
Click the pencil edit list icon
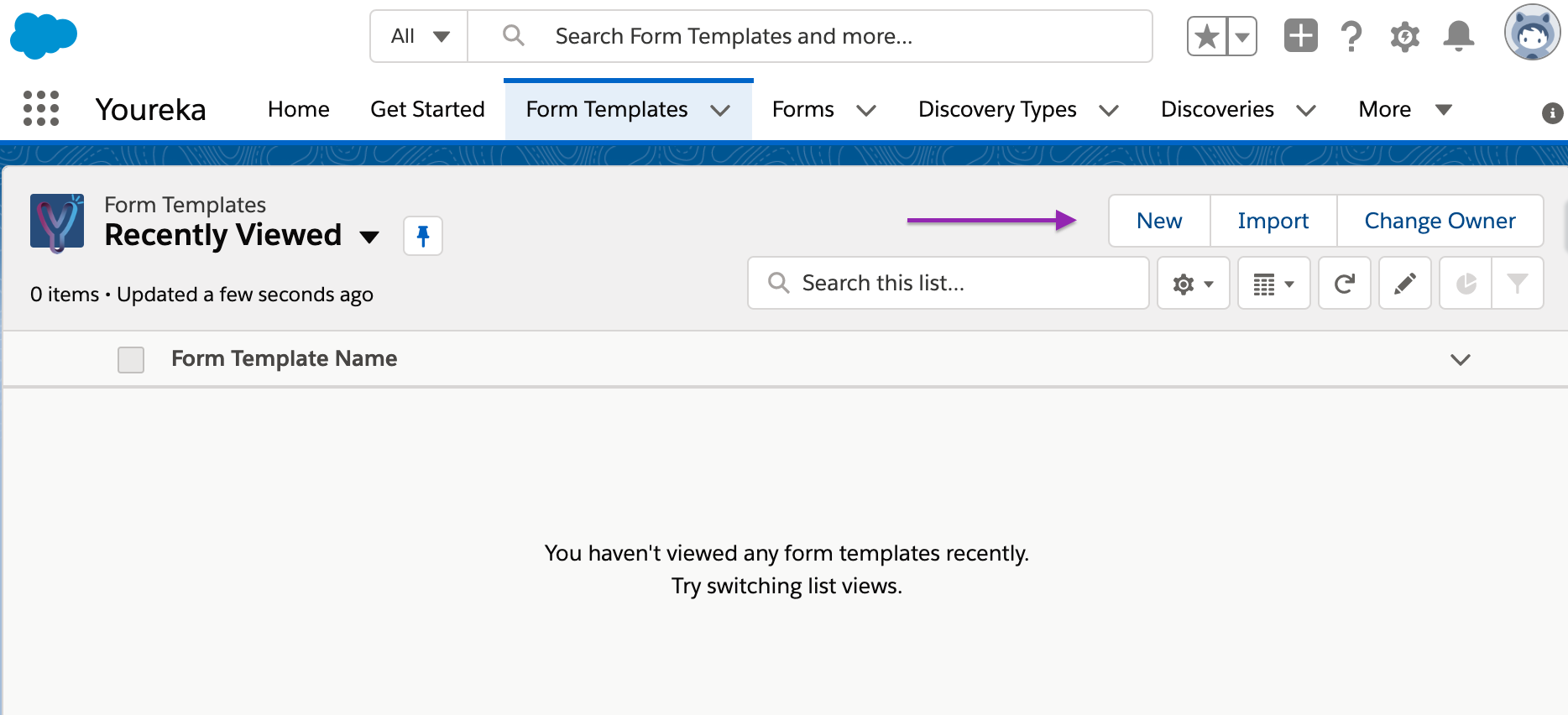1405,284
